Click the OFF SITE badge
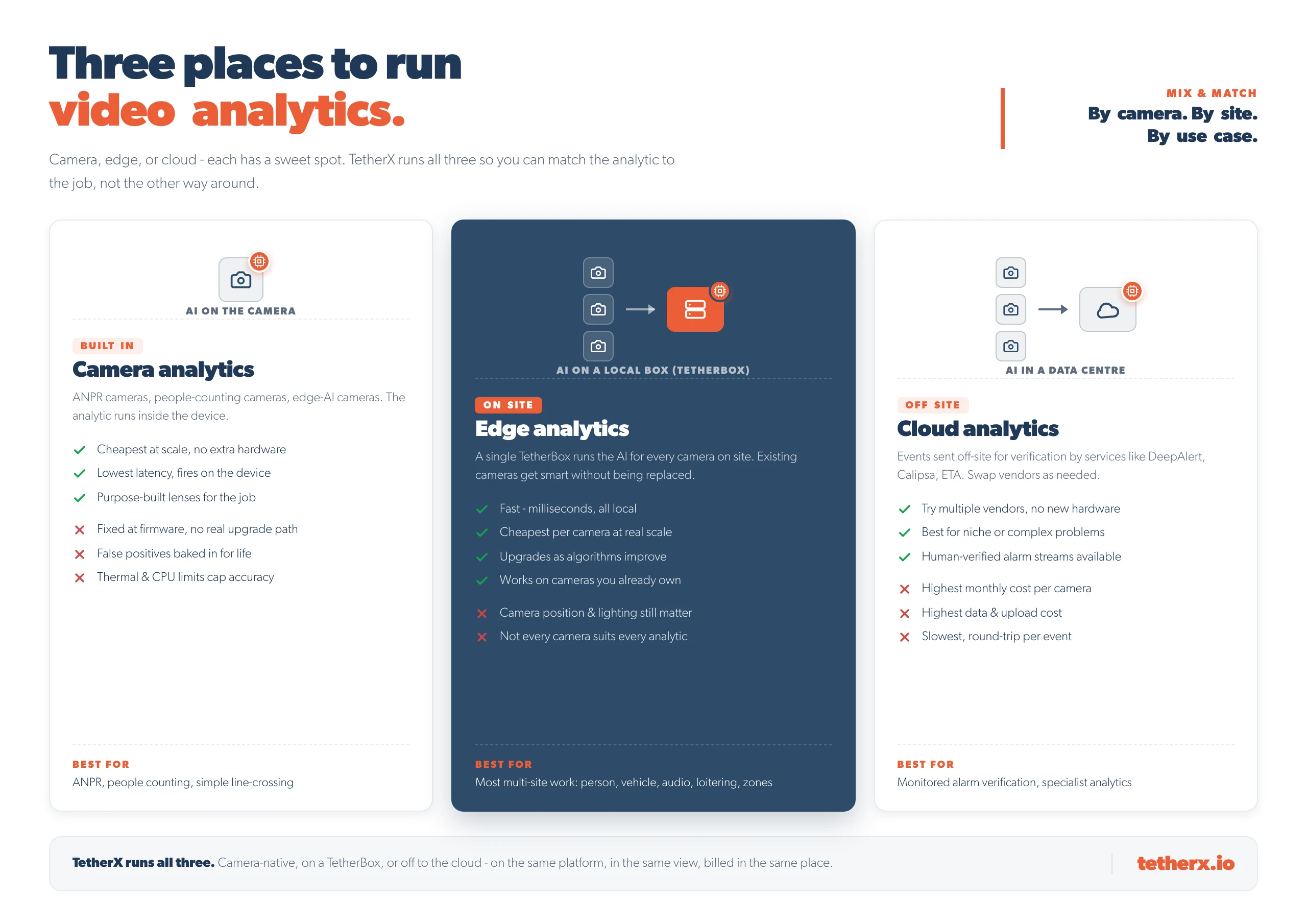This screenshot has height=924, width=1307. (x=932, y=405)
